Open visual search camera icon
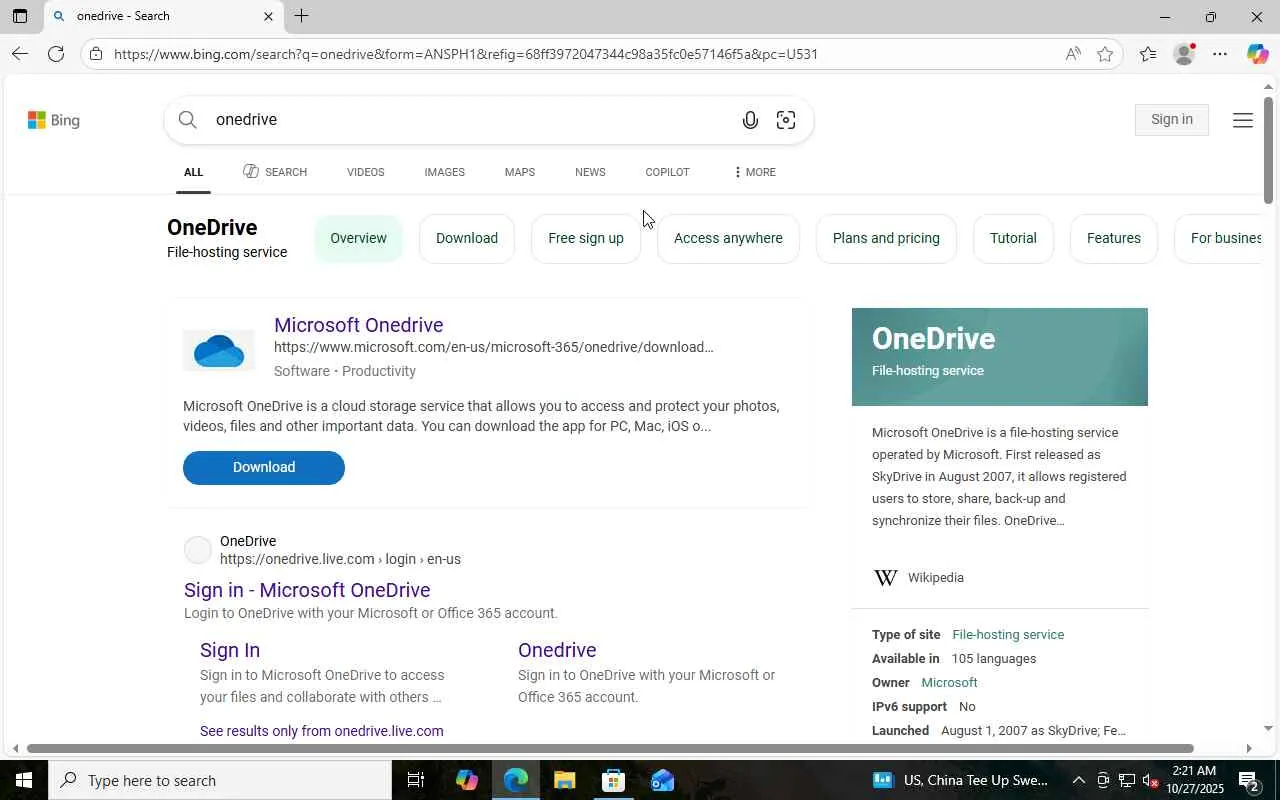Image resolution: width=1280 pixels, height=800 pixels. pos(786,120)
